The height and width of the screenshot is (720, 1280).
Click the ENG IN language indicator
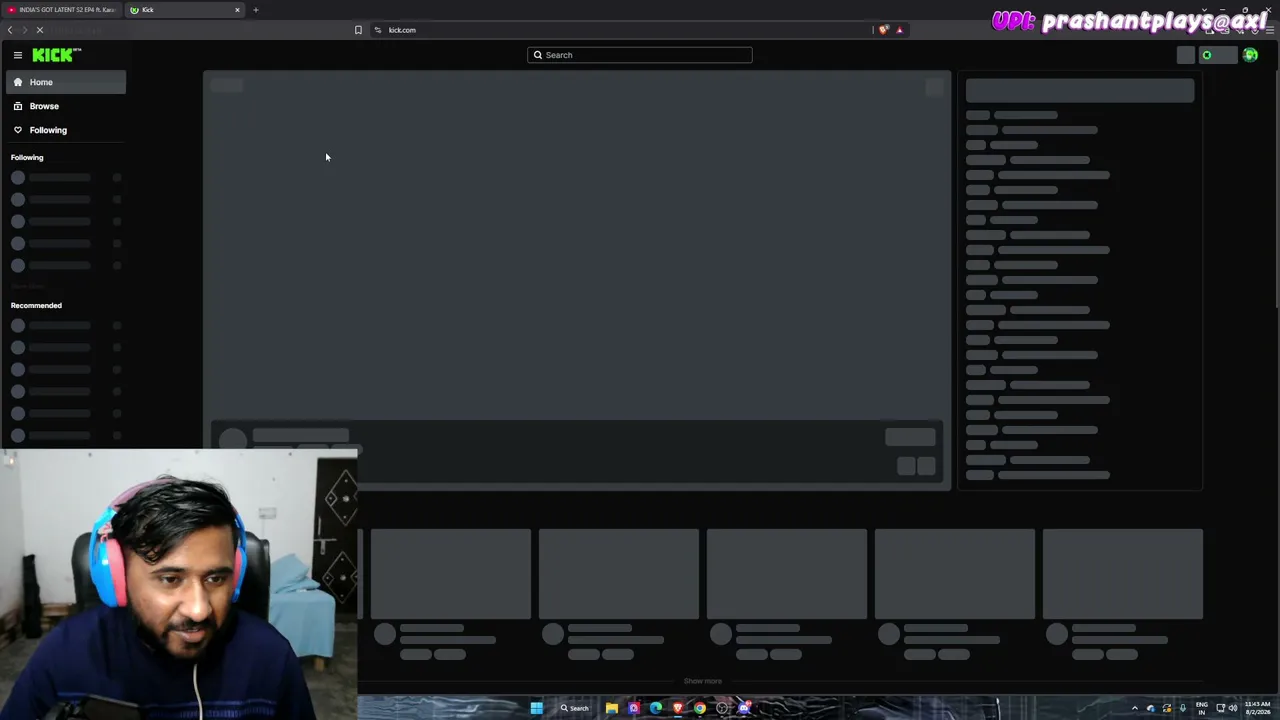(1201, 707)
